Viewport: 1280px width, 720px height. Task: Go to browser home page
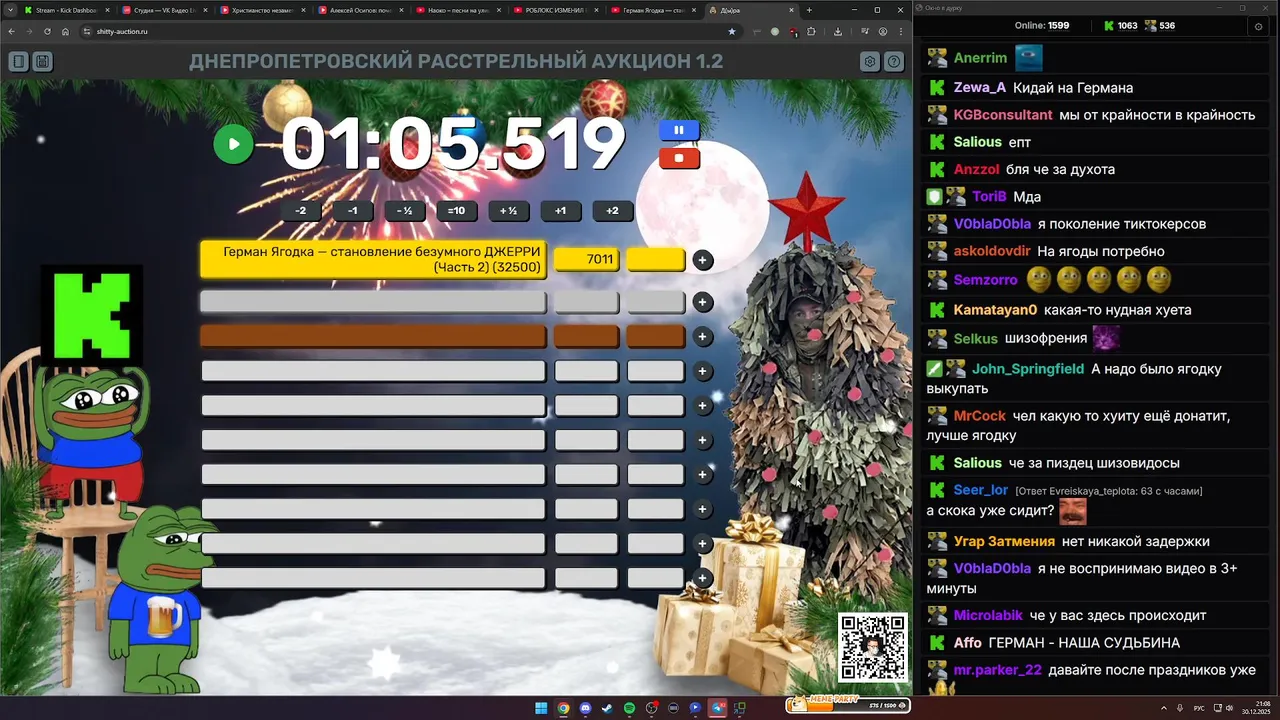coord(65,31)
